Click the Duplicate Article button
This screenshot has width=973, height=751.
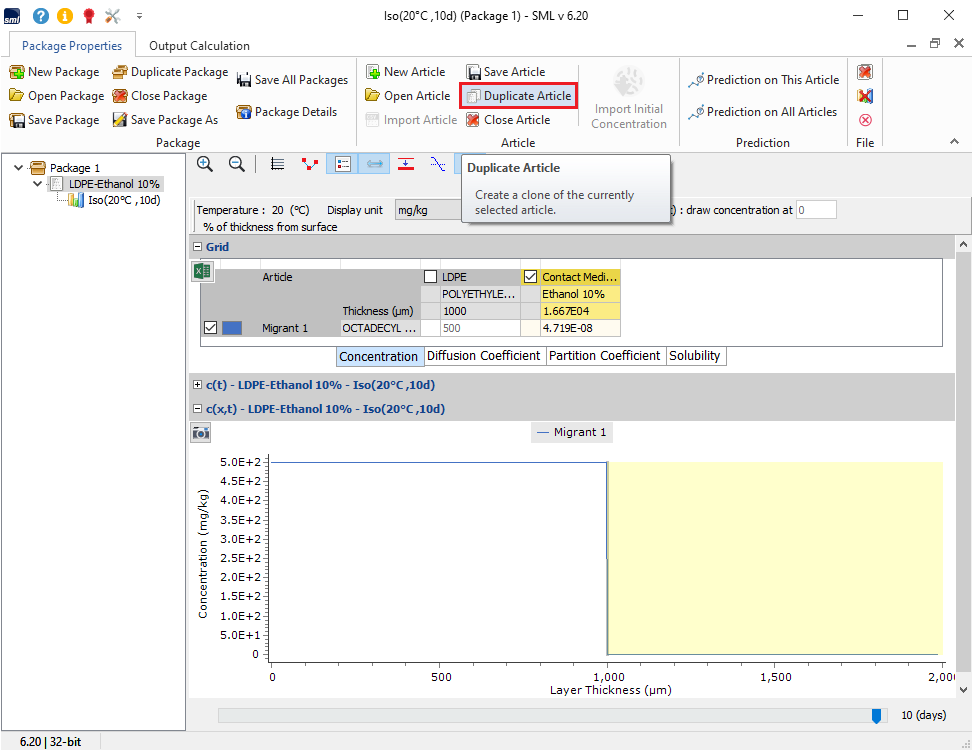click(x=518, y=96)
